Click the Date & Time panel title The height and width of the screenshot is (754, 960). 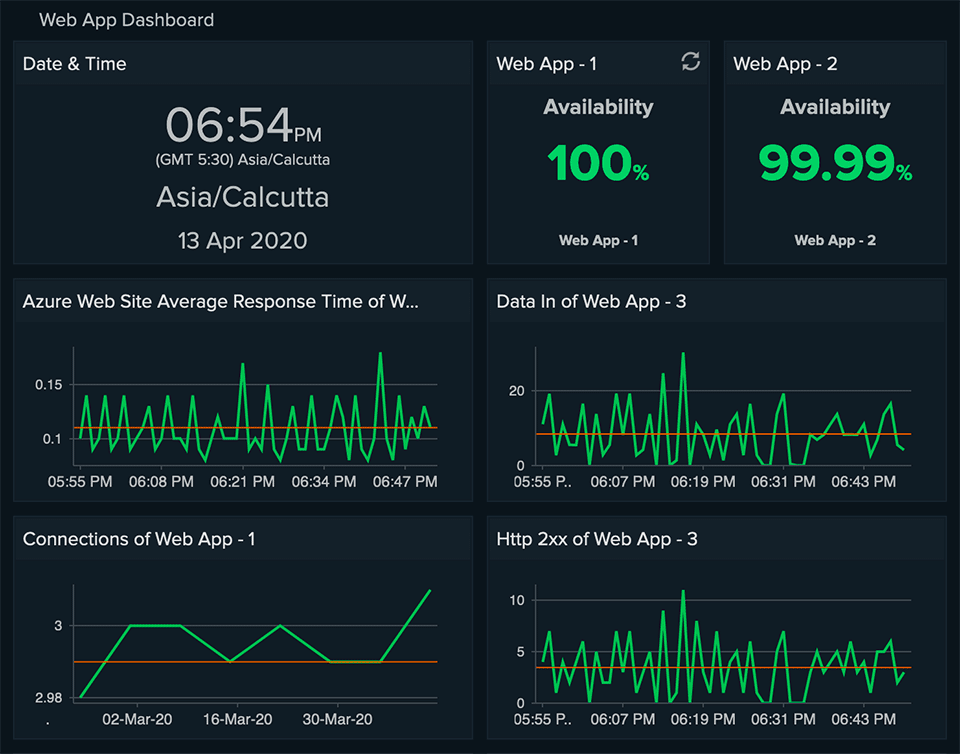click(x=74, y=63)
